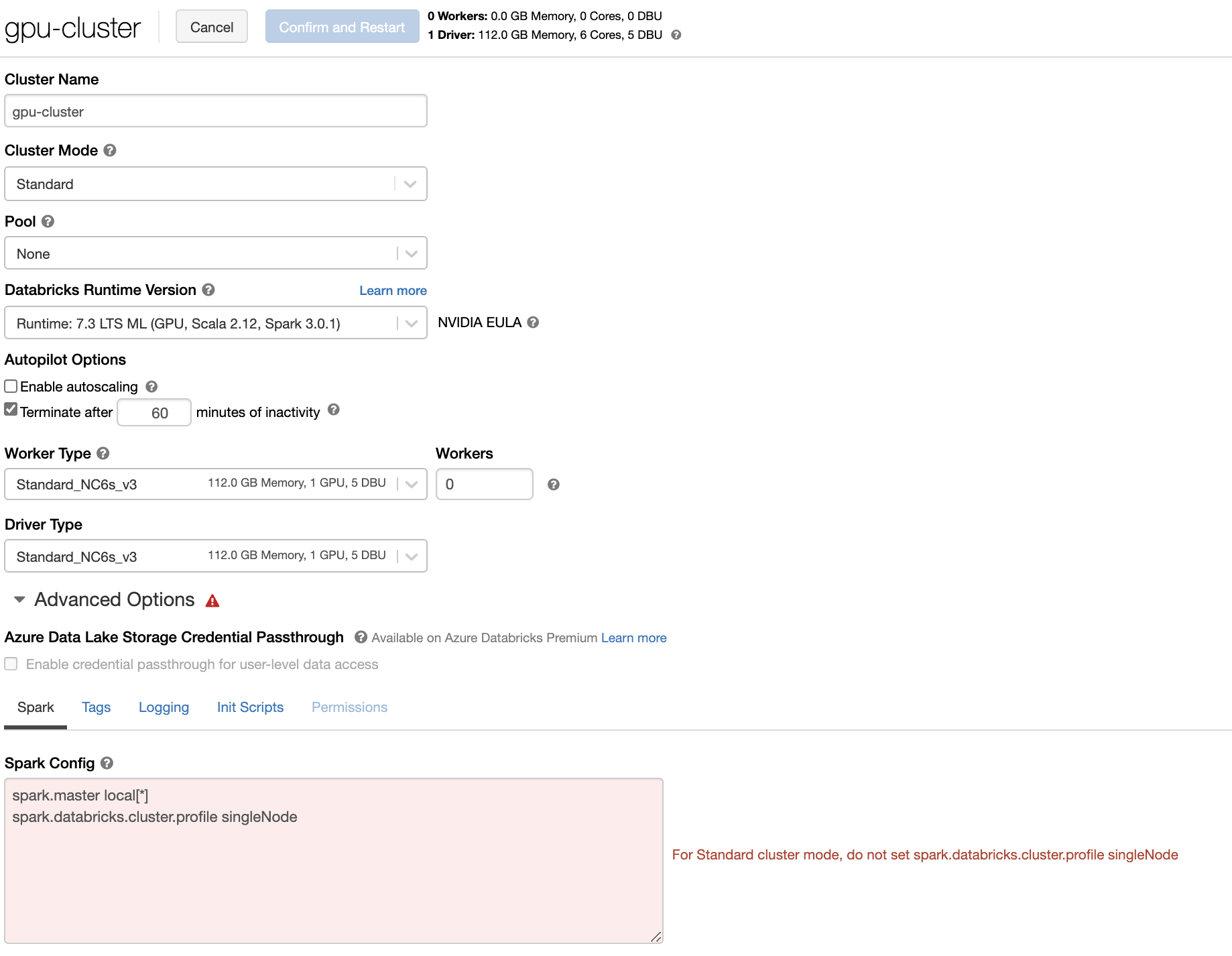Click the inactivity minutes help icon
The width and height of the screenshot is (1232, 956).
tap(334, 410)
